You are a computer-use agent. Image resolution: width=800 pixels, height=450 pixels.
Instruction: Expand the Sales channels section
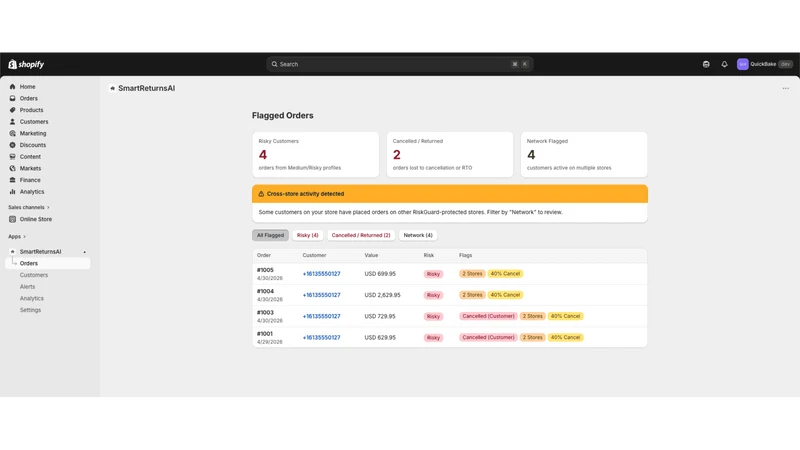point(29,208)
